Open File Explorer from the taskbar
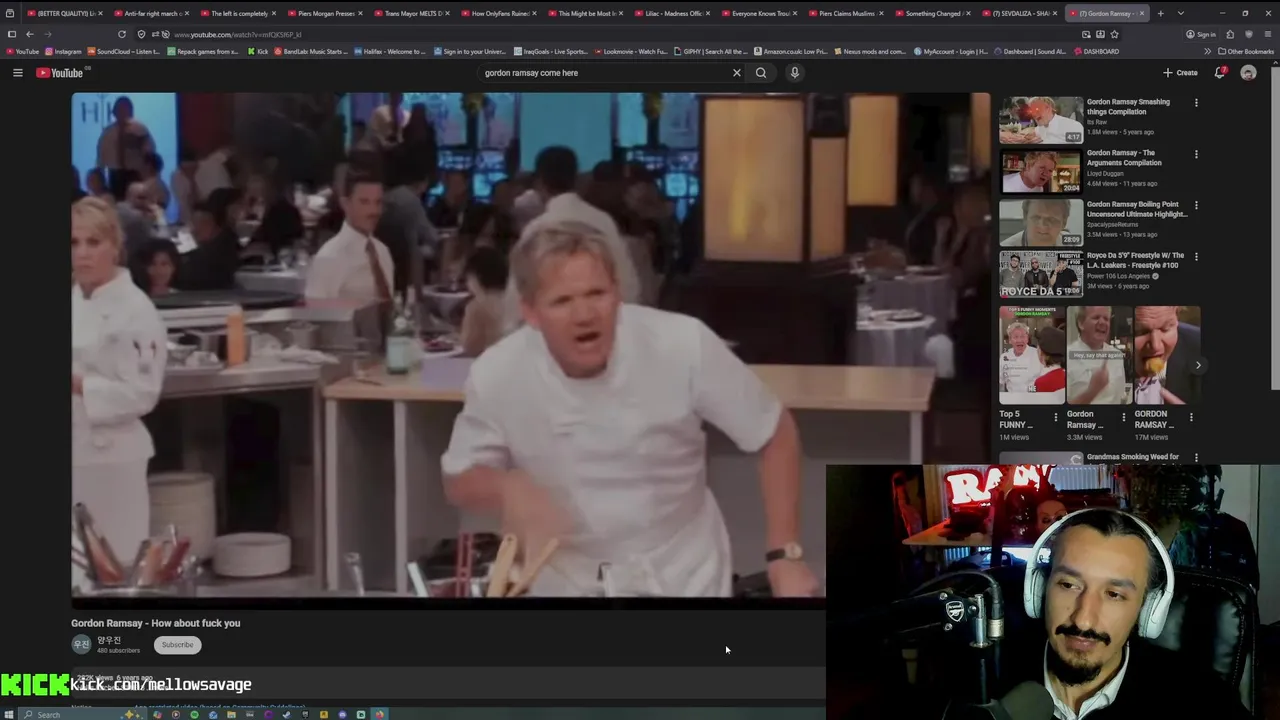 coord(231,714)
